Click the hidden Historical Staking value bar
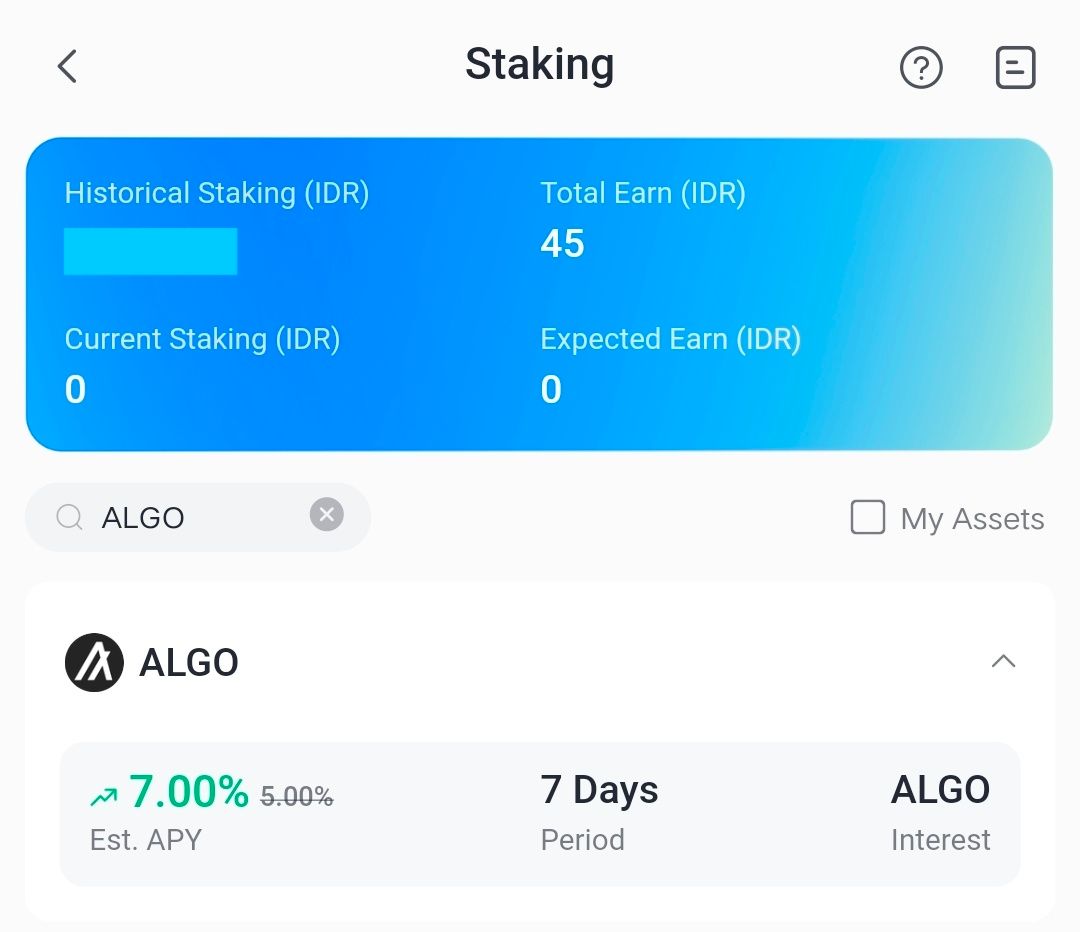Viewport: 1080px width, 932px height. [x=151, y=251]
